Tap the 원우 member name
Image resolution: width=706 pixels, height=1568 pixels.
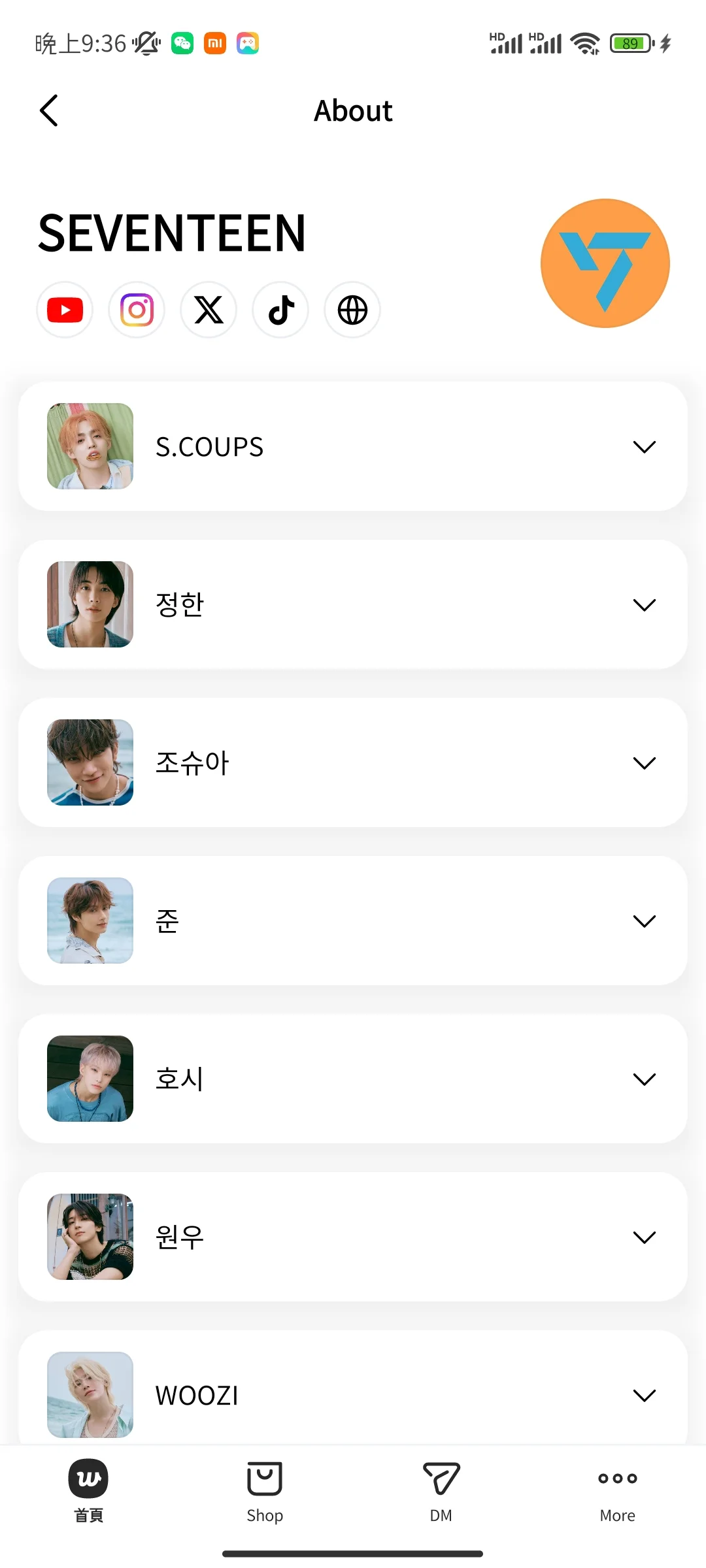pos(180,1237)
